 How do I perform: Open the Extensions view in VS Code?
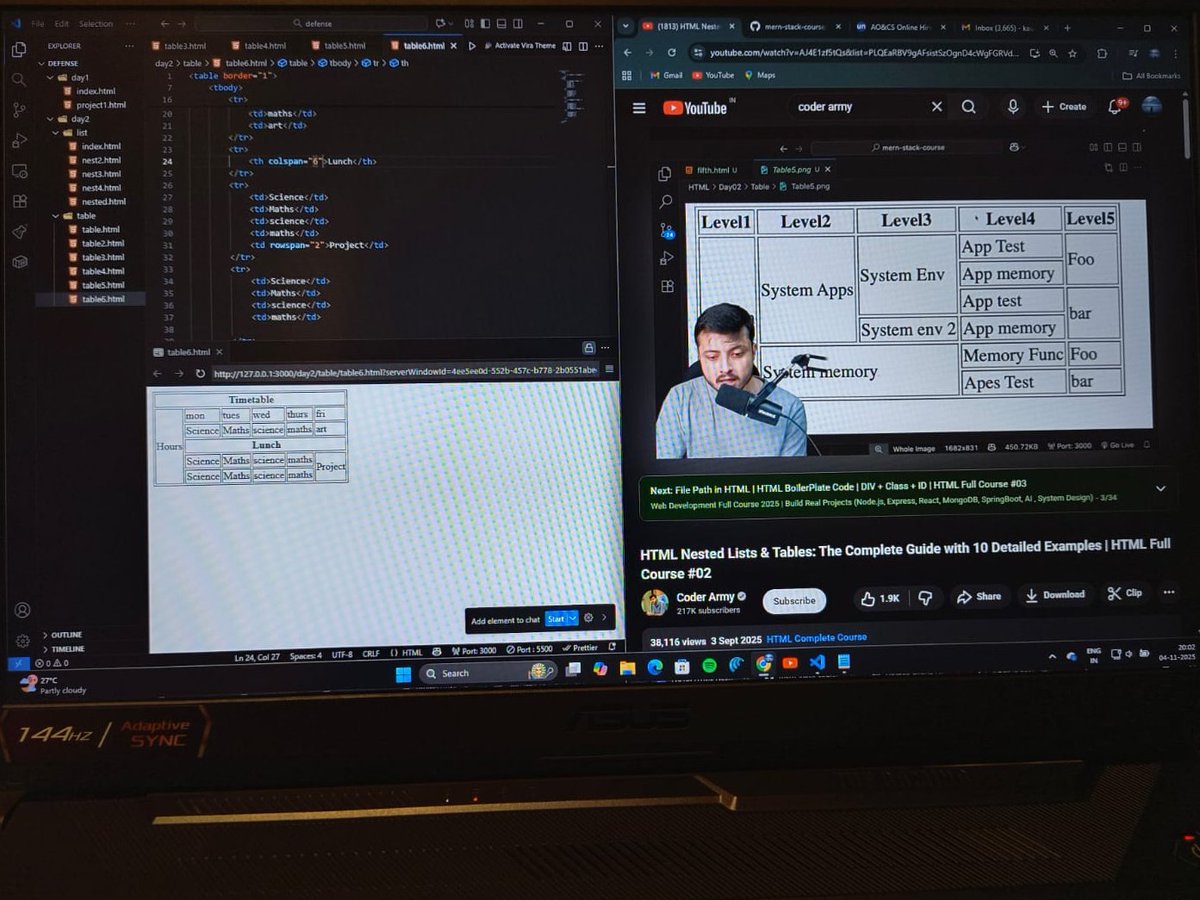click(x=19, y=201)
